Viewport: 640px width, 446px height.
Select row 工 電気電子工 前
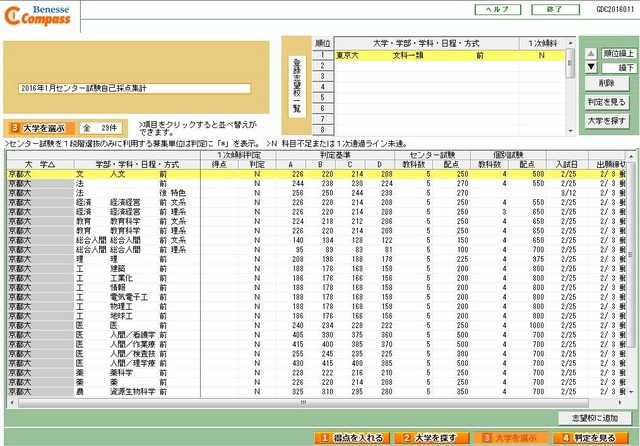[x=316, y=297]
